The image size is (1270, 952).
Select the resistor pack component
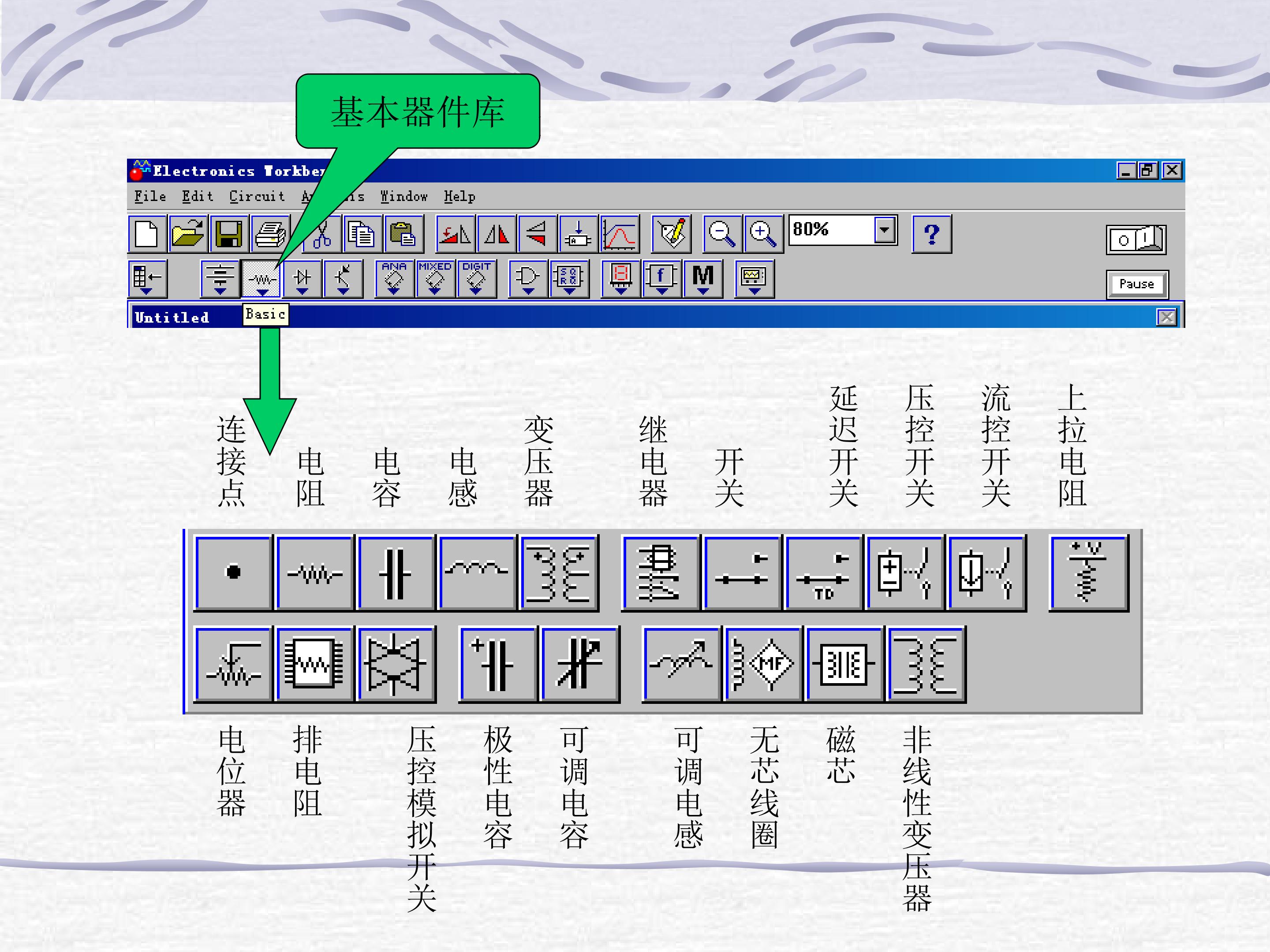pyautogui.click(x=314, y=664)
